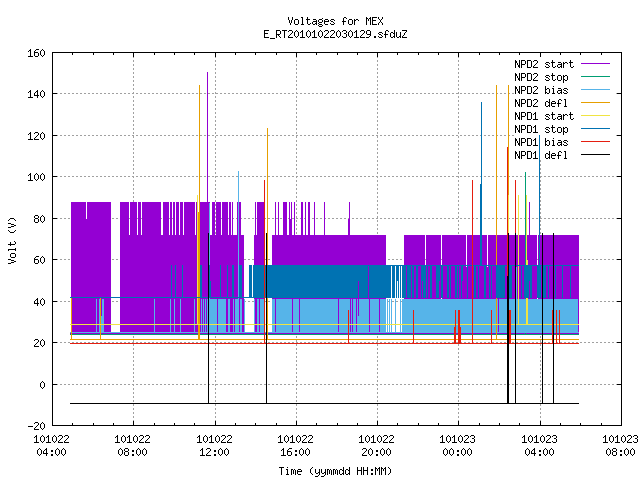This screenshot has width=640, height=480.
Task: Select the NPD2 defl legend label
Action: [541, 103]
